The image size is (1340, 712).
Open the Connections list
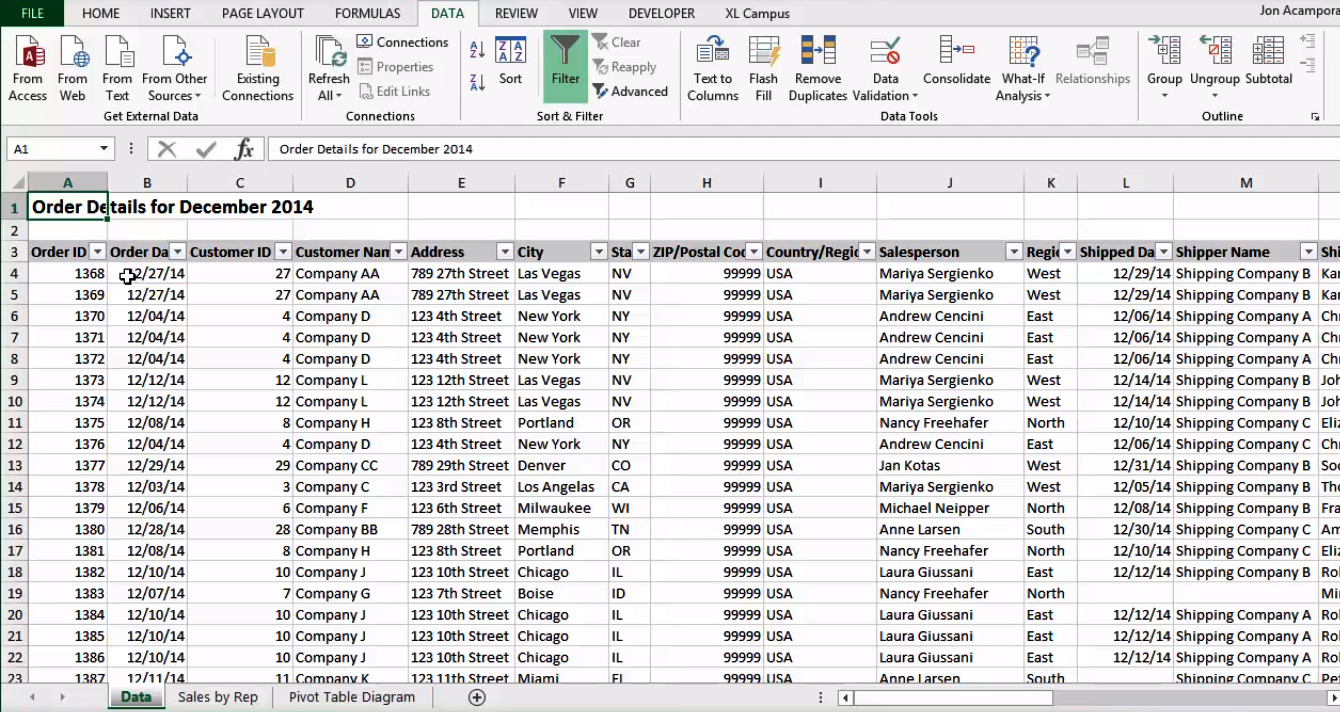tap(402, 42)
